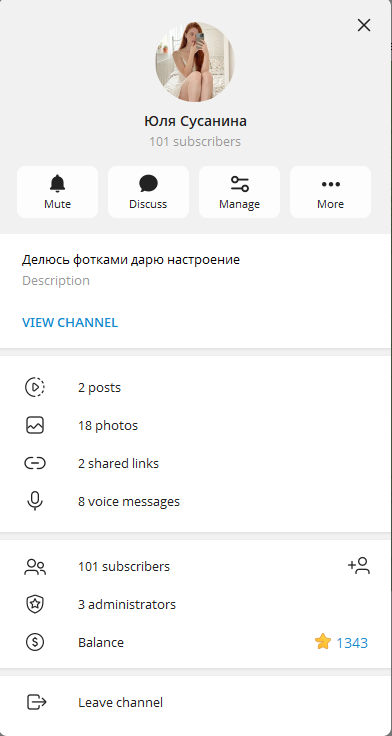The width and height of the screenshot is (392, 736).
Task: Click the shared links chain icon
Action: tap(35, 464)
